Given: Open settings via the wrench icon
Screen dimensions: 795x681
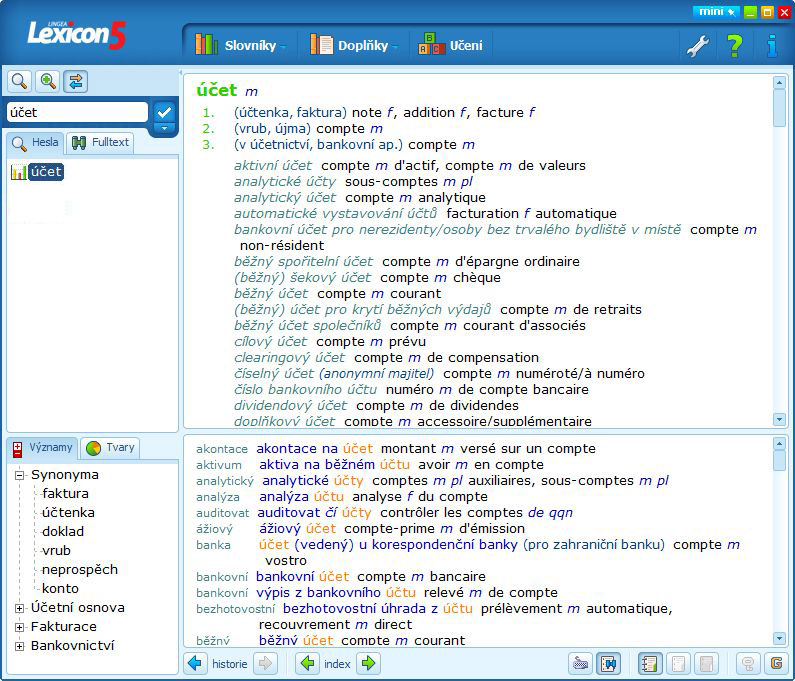Looking at the screenshot, I should point(698,46).
